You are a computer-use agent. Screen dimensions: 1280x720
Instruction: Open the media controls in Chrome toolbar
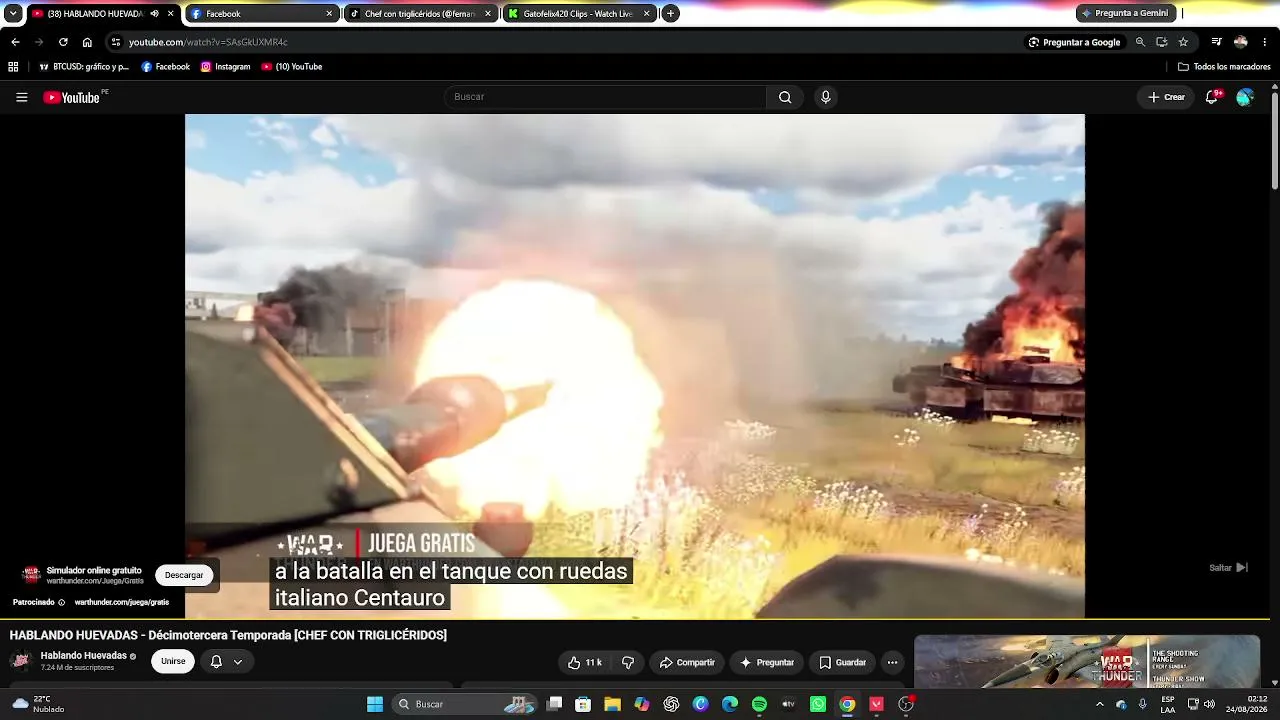[x=1216, y=42]
